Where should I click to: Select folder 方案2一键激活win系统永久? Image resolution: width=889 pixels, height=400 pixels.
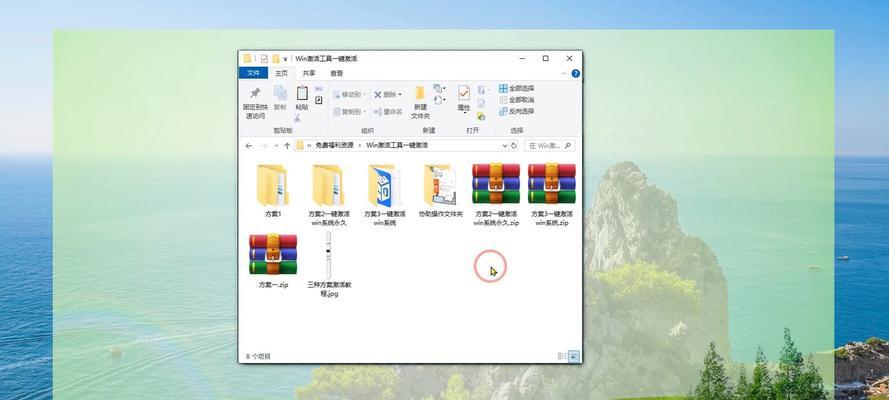(329, 194)
